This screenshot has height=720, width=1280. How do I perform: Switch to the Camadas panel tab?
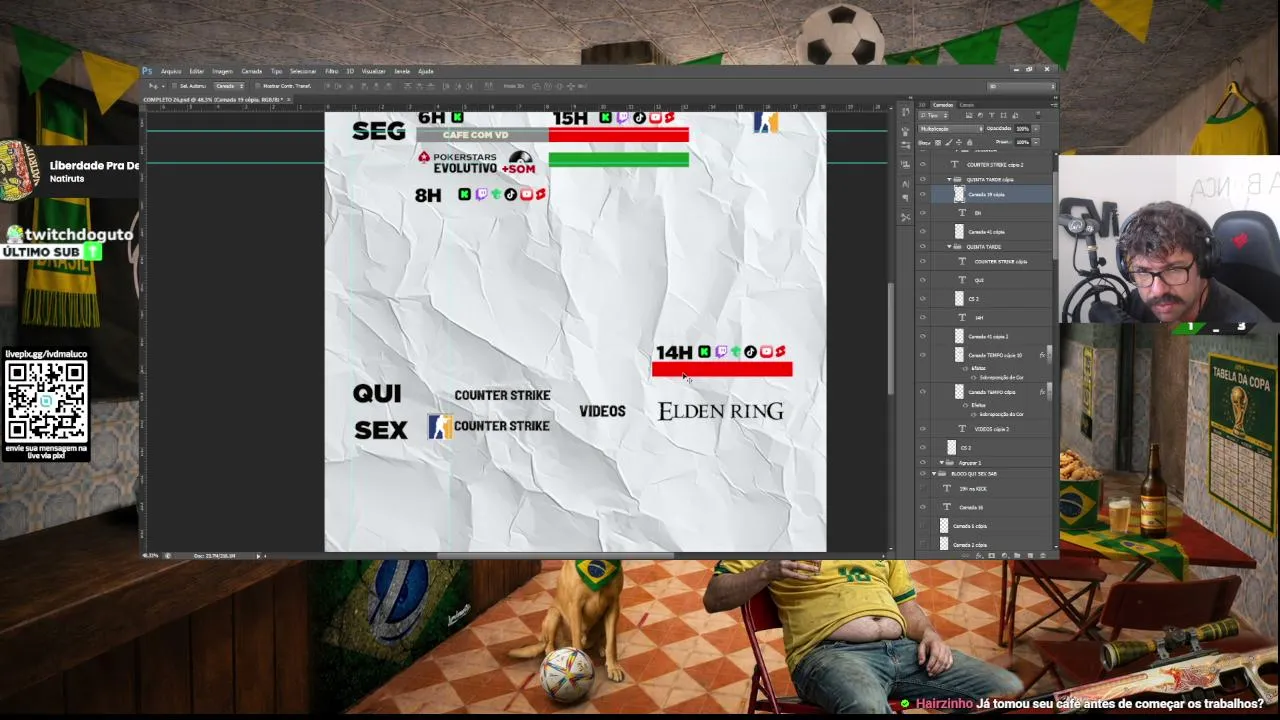943,104
